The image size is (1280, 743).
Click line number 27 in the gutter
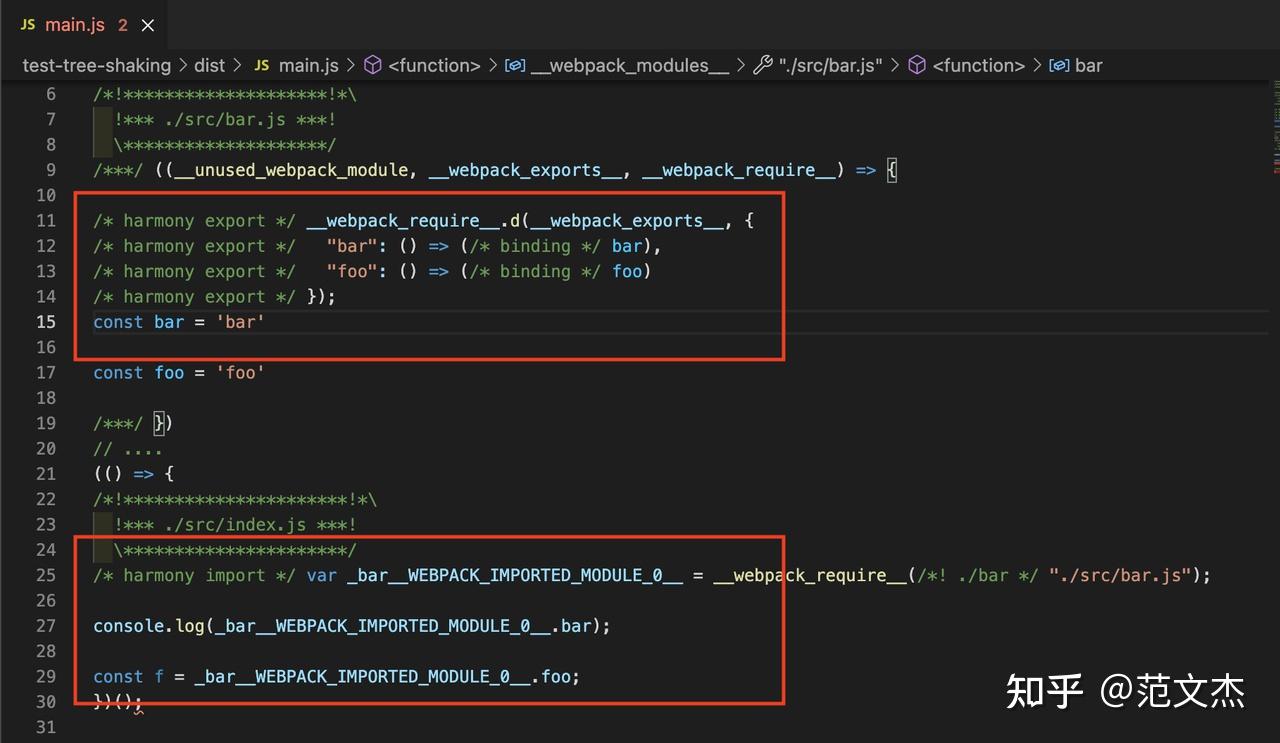[45, 625]
